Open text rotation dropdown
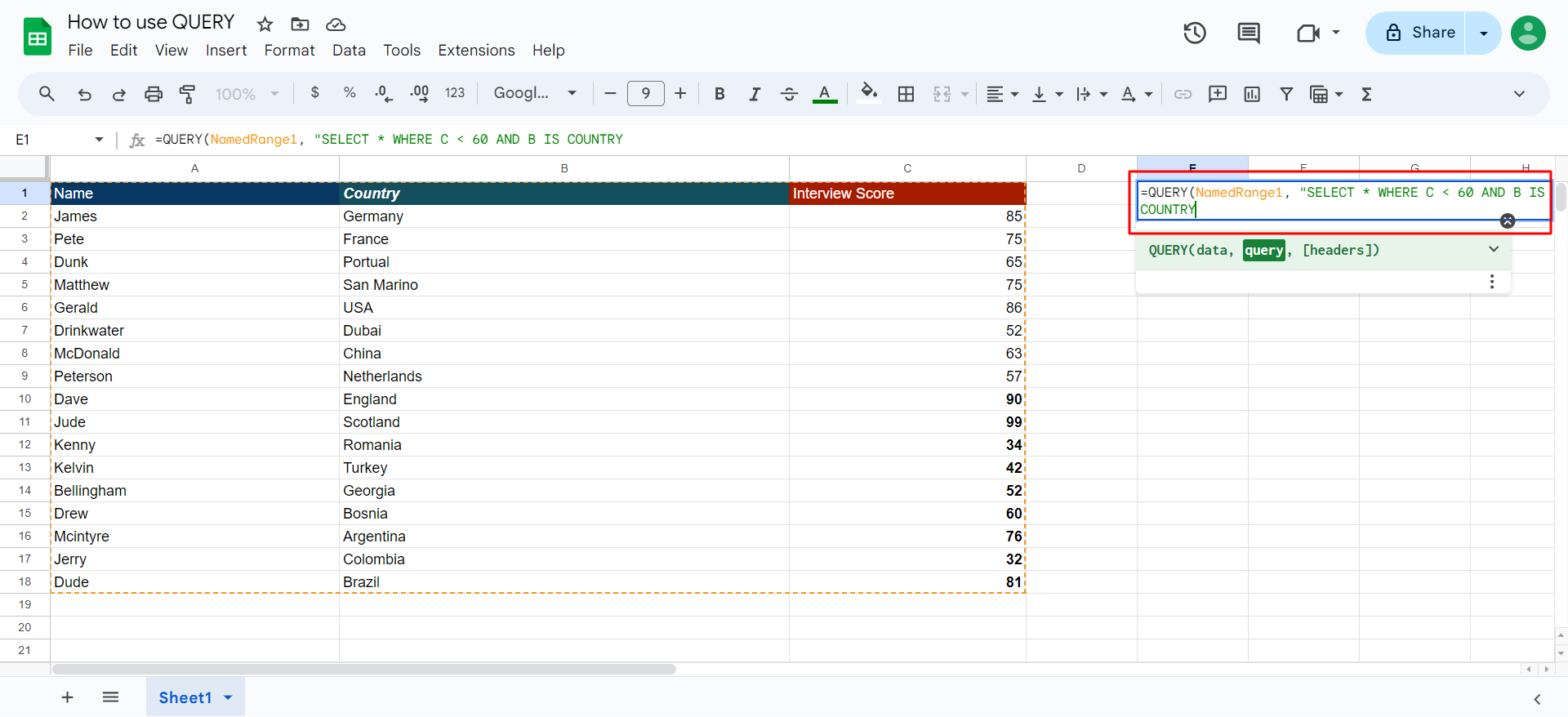 1136,94
